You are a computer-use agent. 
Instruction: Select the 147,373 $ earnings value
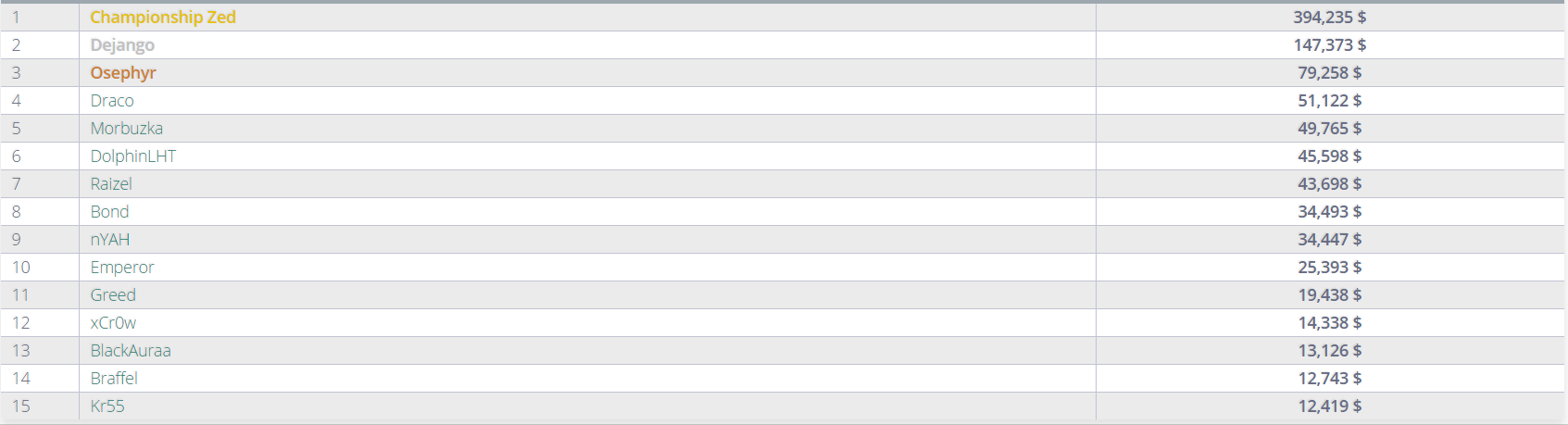coord(1329,45)
